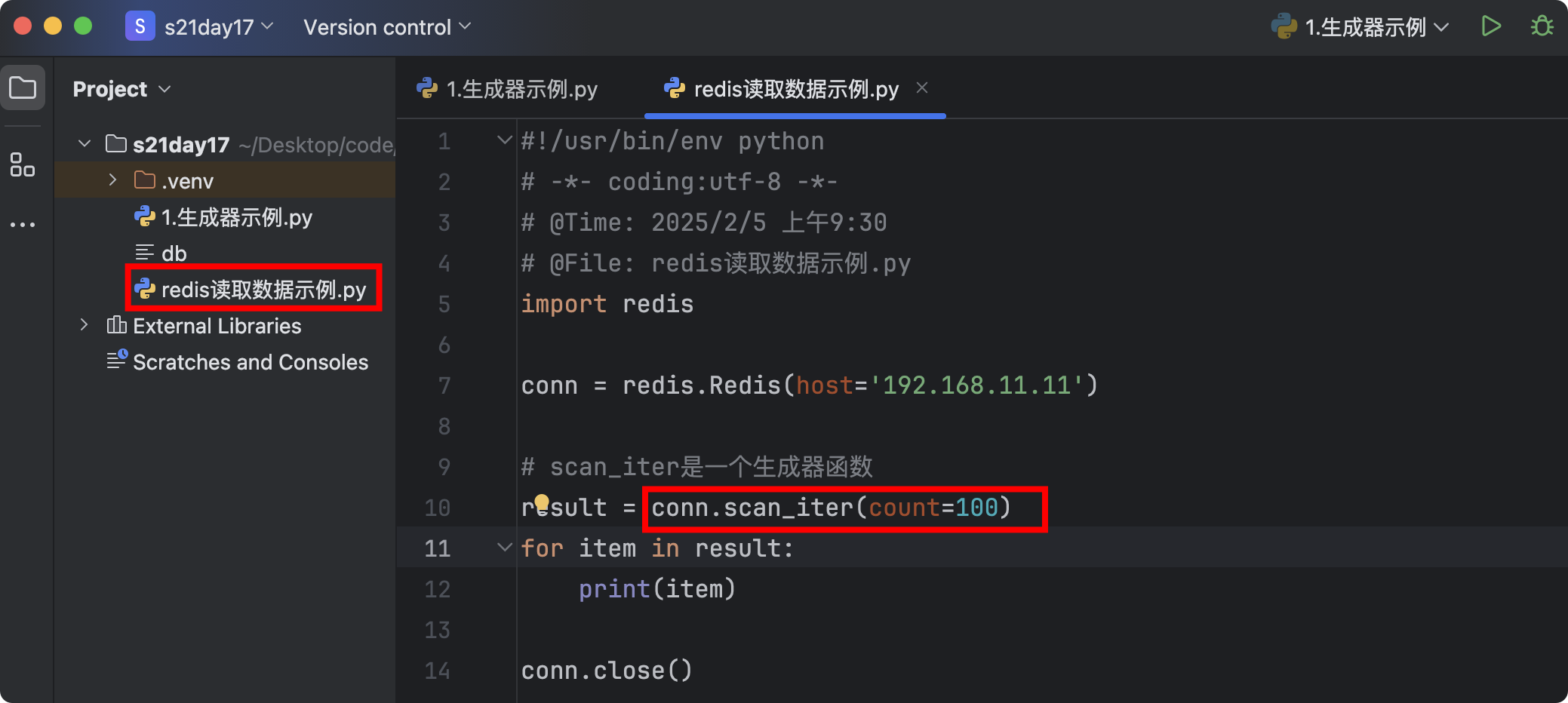Collapse the for loop fold arrow on line 11
This screenshot has height=703, width=1568.
click(504, 548)
